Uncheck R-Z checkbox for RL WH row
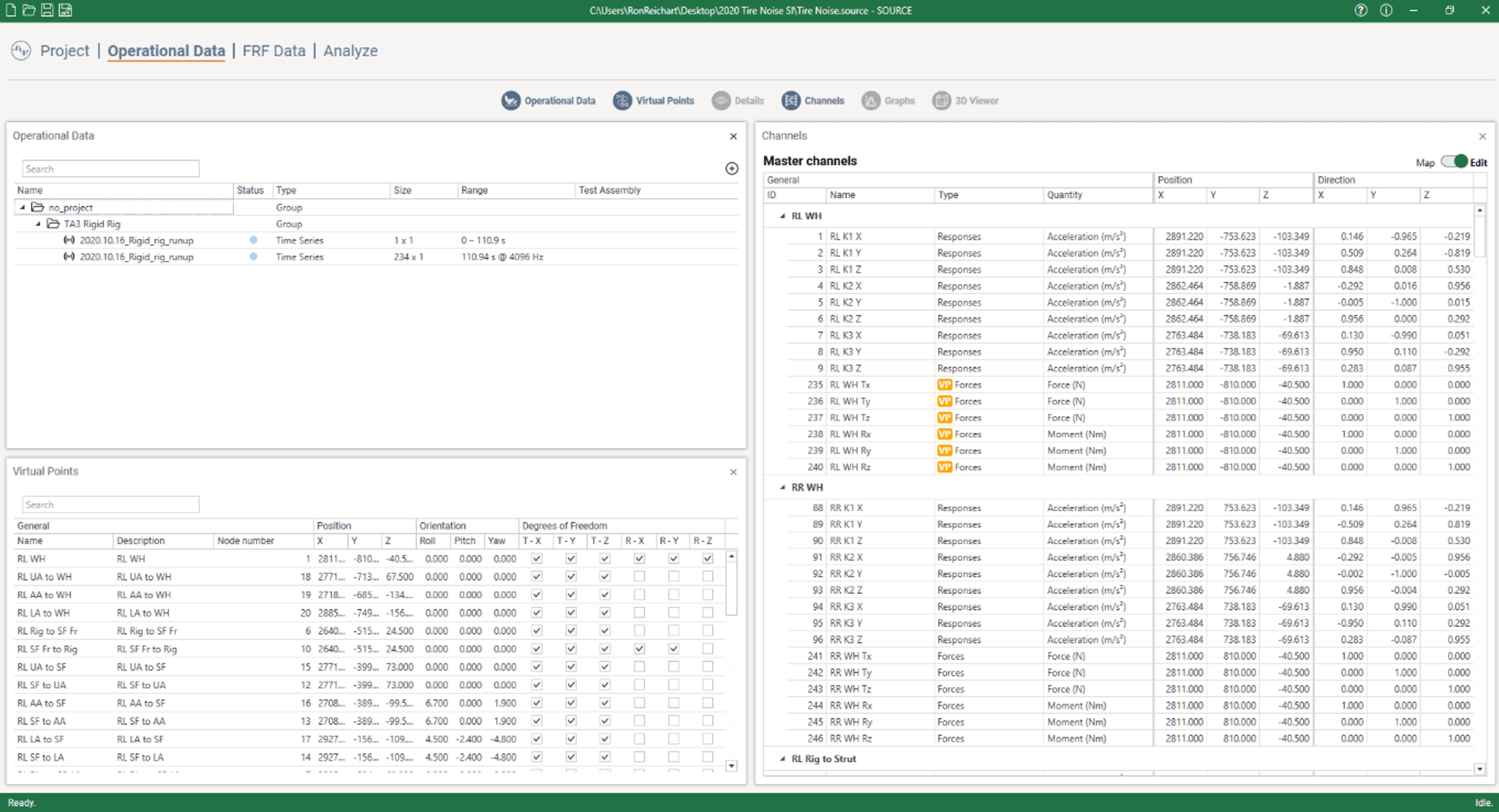The height and width of the screenshot is (812, 1499). (708, 558)
